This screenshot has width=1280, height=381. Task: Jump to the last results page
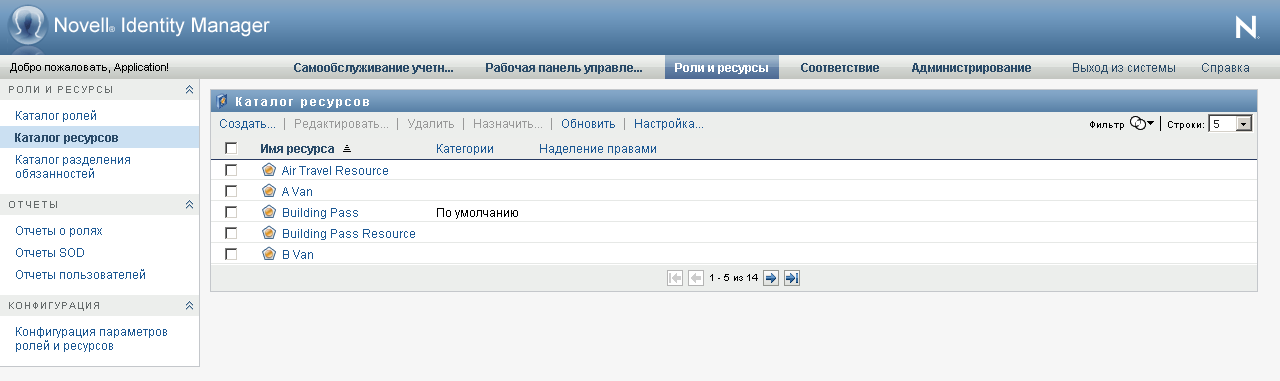coord(792,278)
